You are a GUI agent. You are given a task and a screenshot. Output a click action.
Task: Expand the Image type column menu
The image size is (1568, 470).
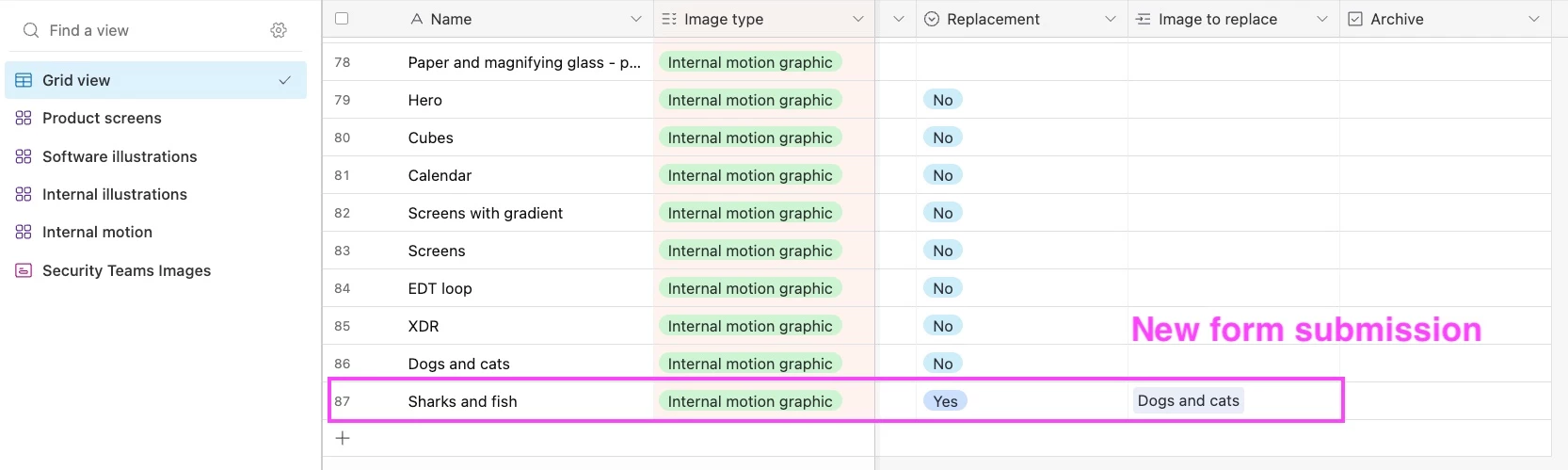[x=858, y=19]
